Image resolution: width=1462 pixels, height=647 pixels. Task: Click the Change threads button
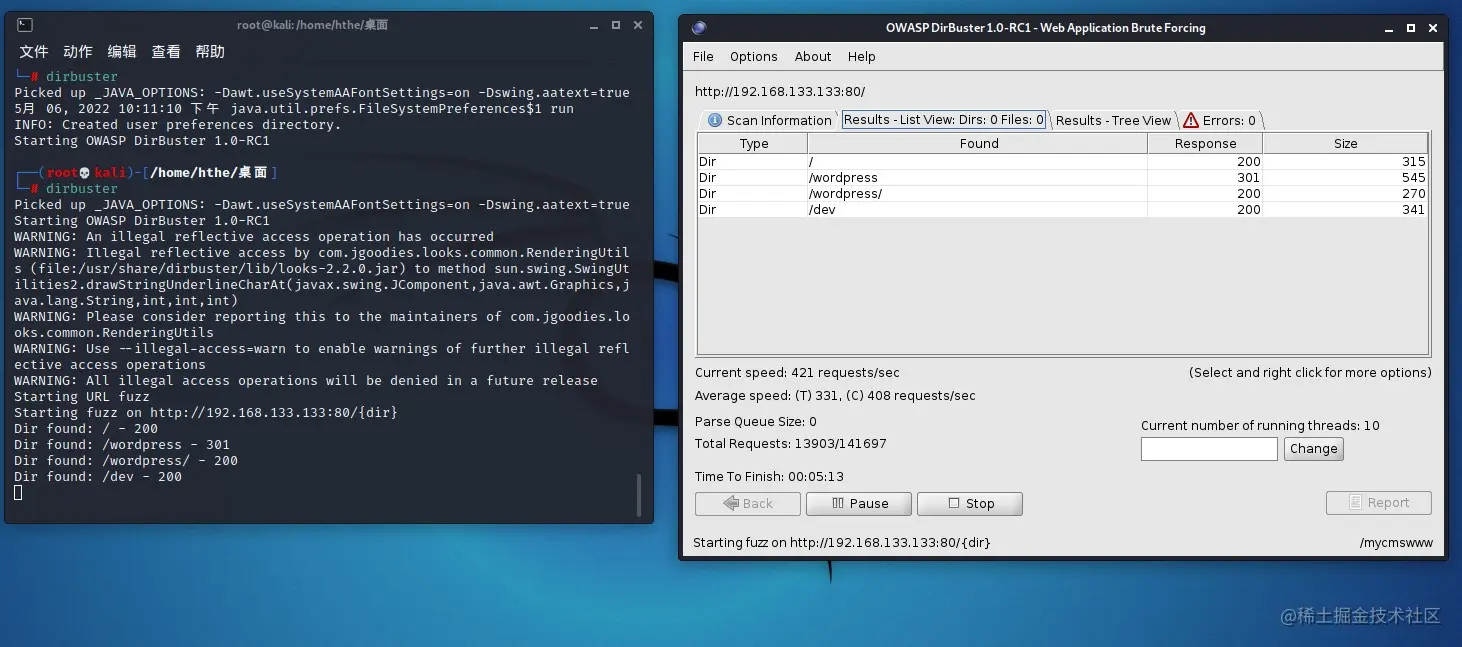click(1313, 449)
